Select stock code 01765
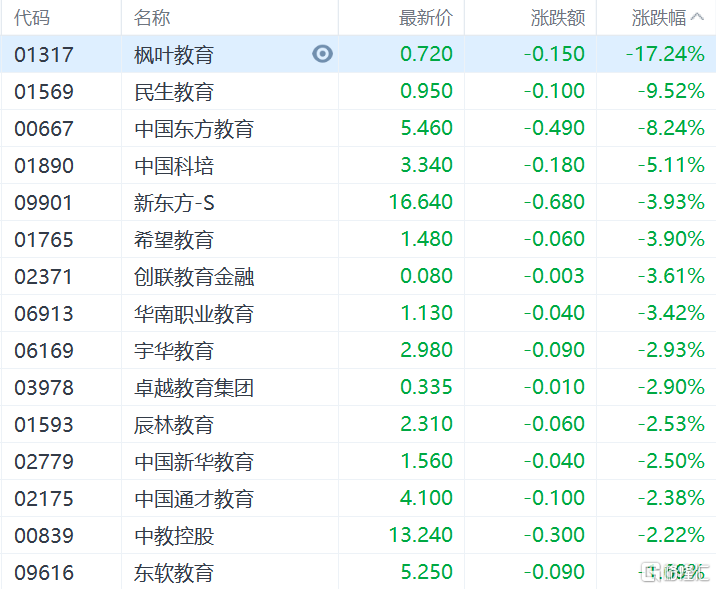The height and width of the screenshot is (589, 716). (44, 240)
